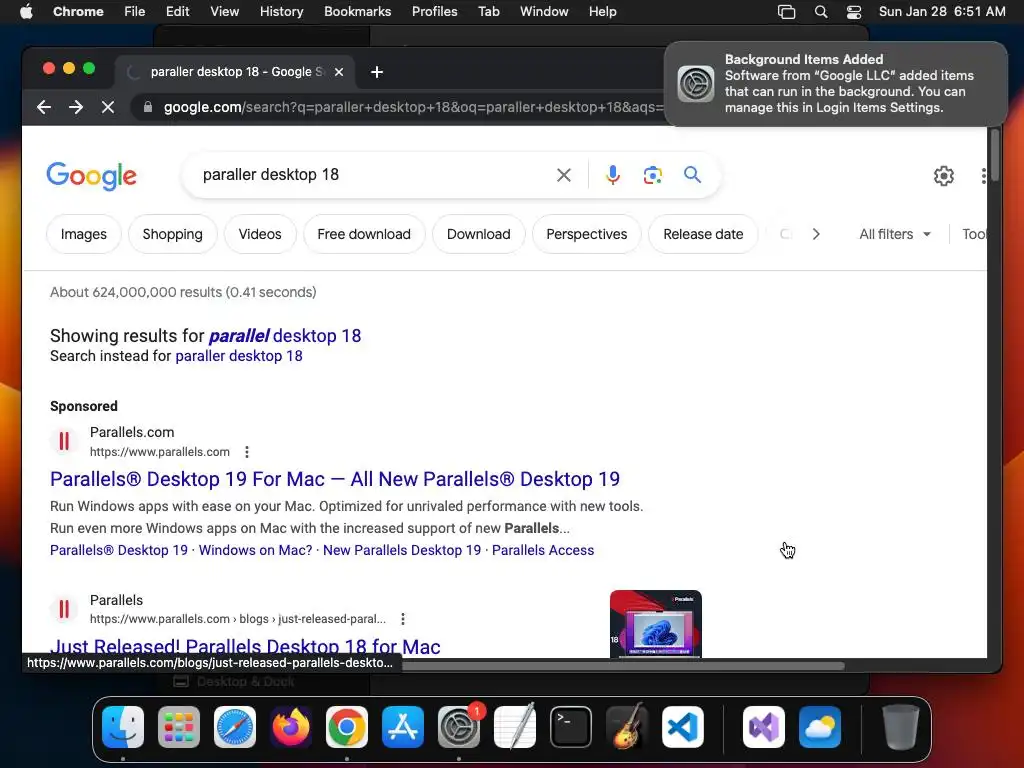
Task: Click the Parallels Desktop 18 result thumbnail
Action: 656,624
